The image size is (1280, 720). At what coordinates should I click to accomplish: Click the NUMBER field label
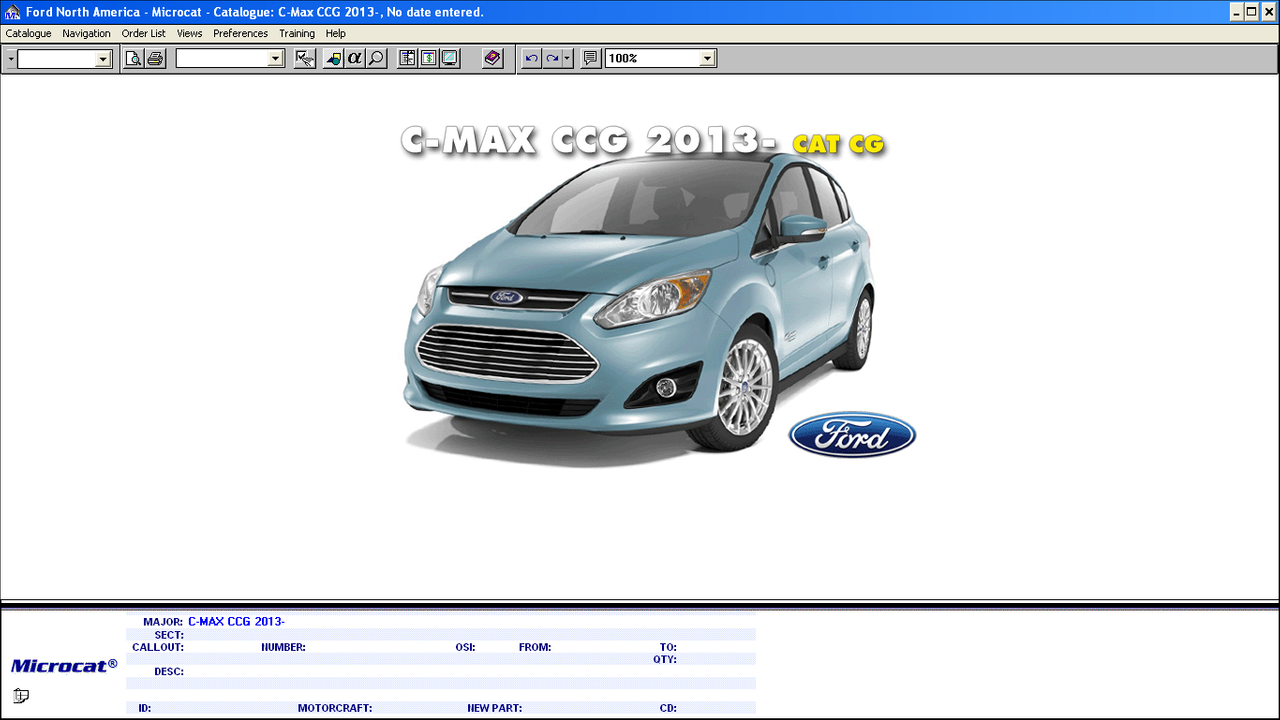pyautogui.click(x=284, y=647)
